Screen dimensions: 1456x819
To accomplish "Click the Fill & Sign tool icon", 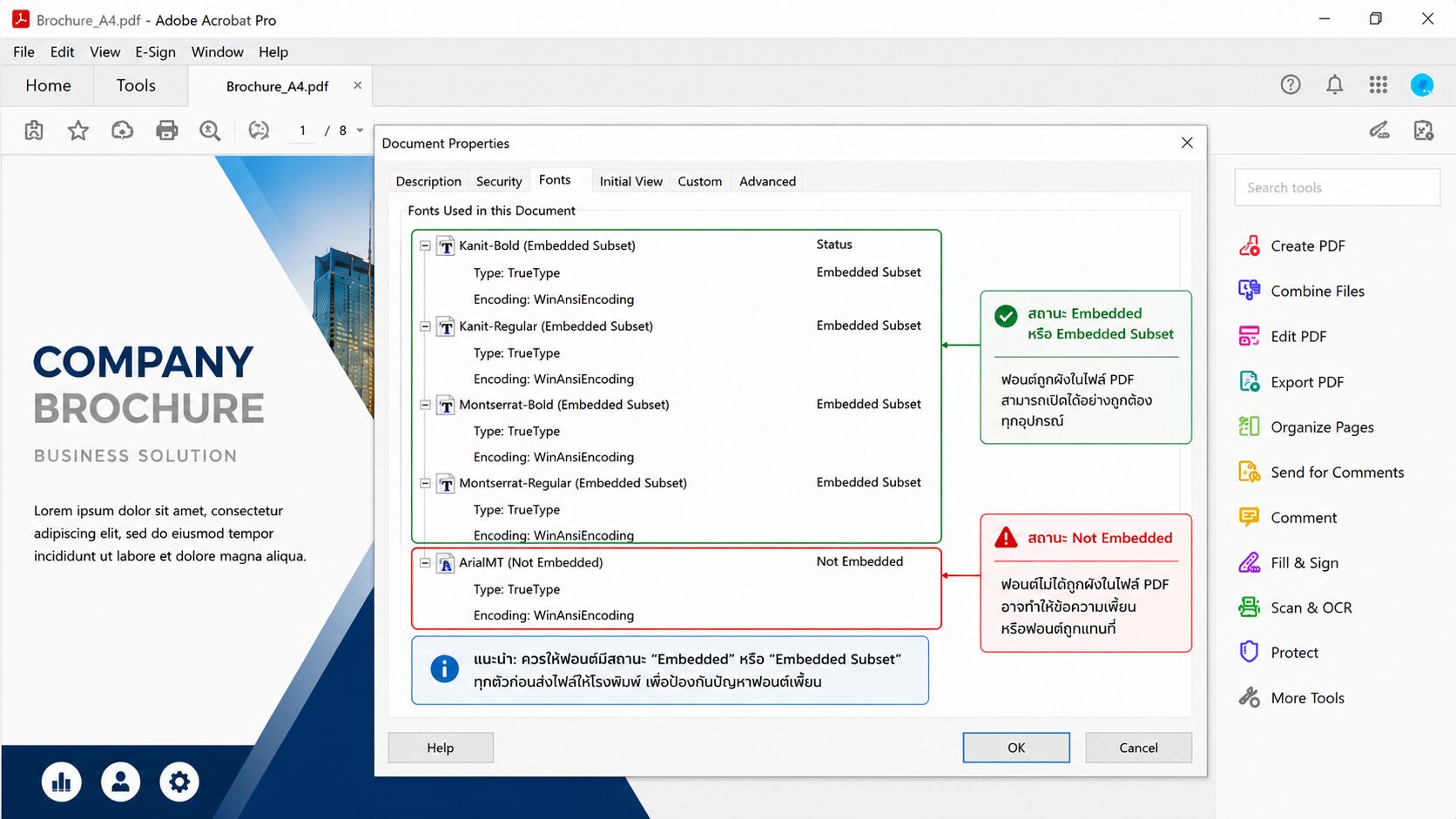I will 1250,562.
